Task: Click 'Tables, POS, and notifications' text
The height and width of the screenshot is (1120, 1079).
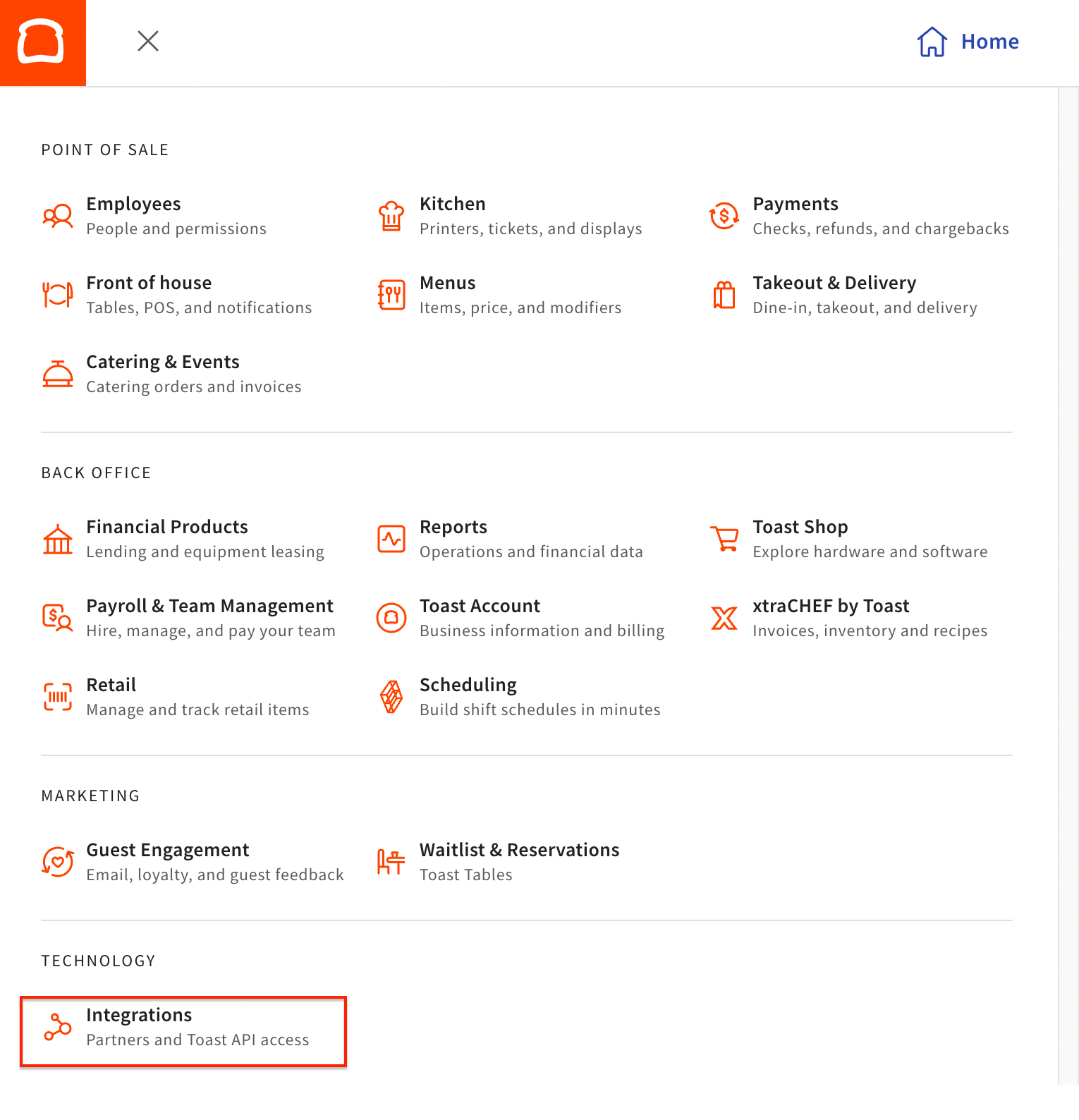Action: click(x=199, y=308)
